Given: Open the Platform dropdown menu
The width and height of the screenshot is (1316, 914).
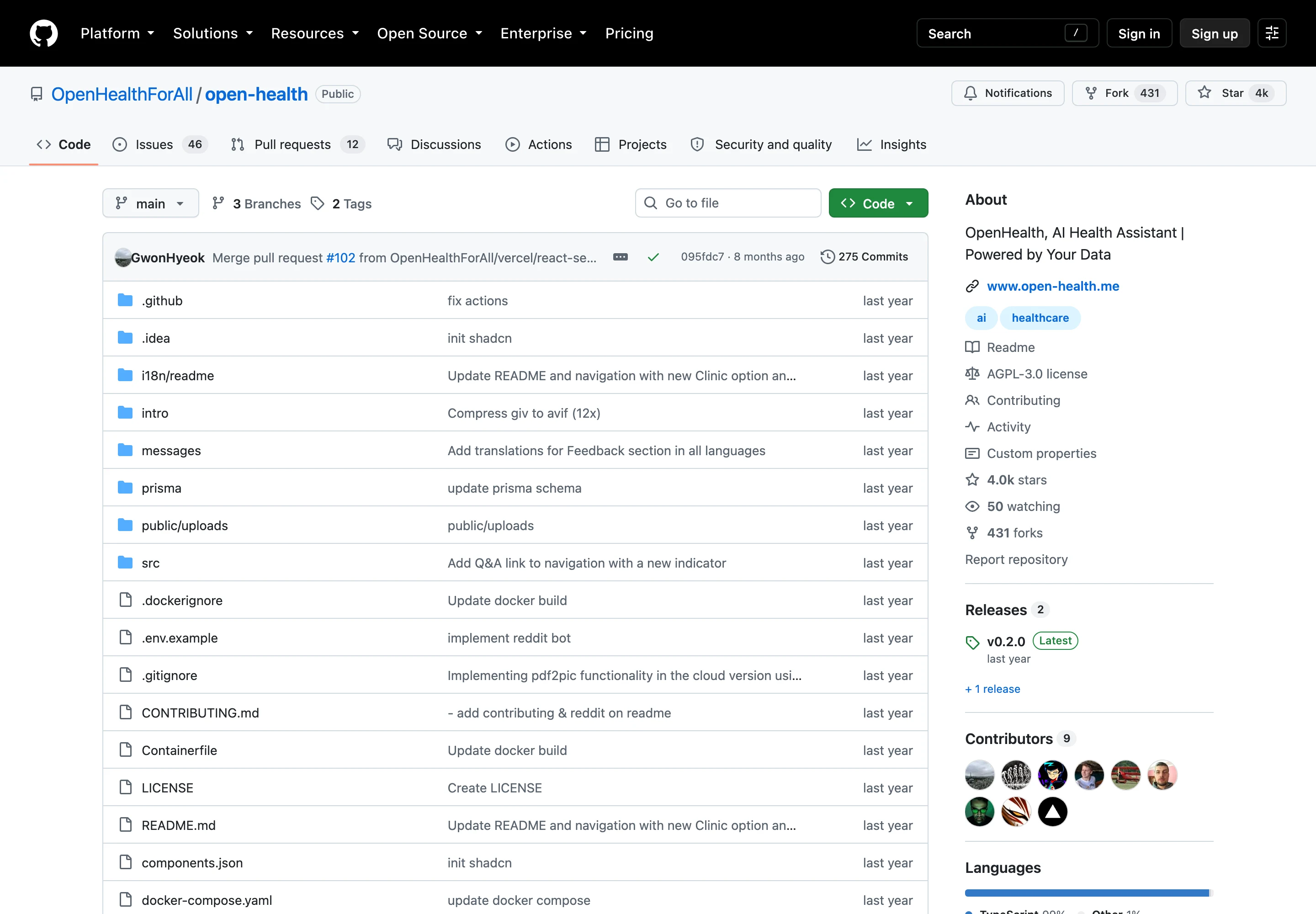Looking at the screenshot, I should (x=117, y=33).
